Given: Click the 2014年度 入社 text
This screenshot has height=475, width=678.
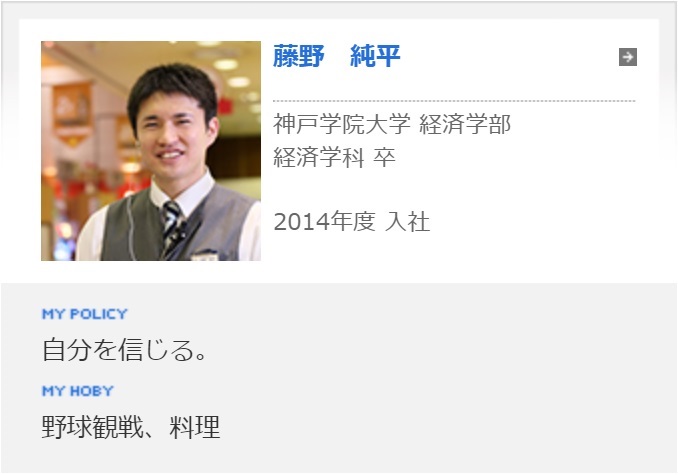Looking at the screenshot, I should (352, 222).
